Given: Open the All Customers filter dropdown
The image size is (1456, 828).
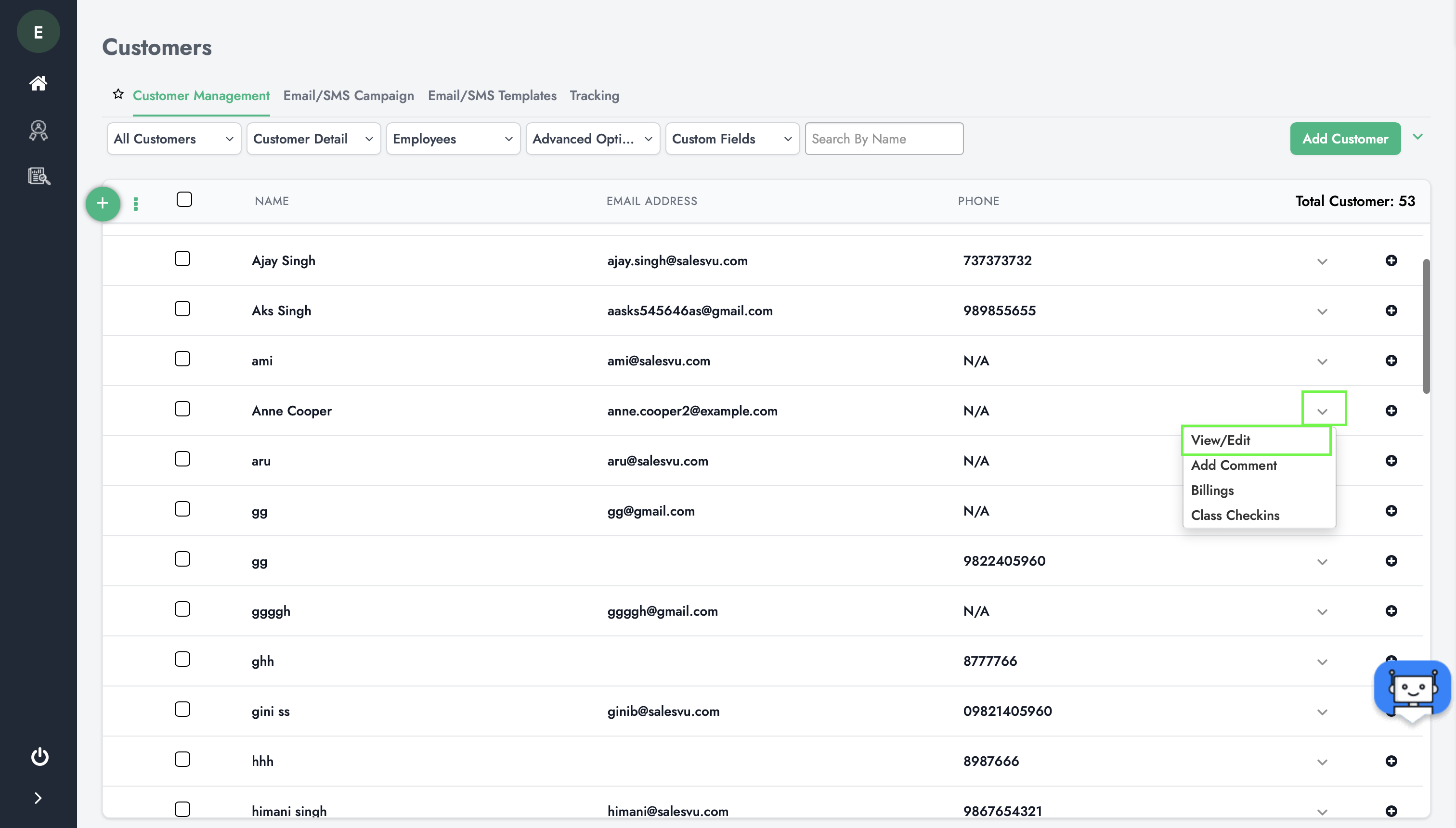Looking at the screenshot, I should (172, 139).
